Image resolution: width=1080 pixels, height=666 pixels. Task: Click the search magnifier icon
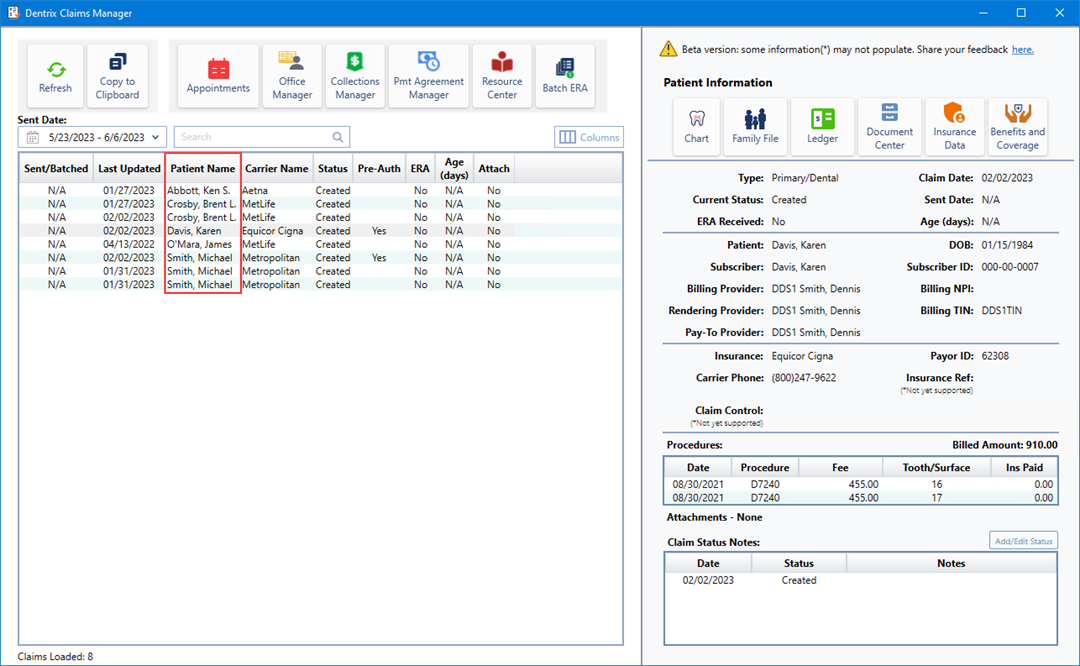(x=338, y=137)
